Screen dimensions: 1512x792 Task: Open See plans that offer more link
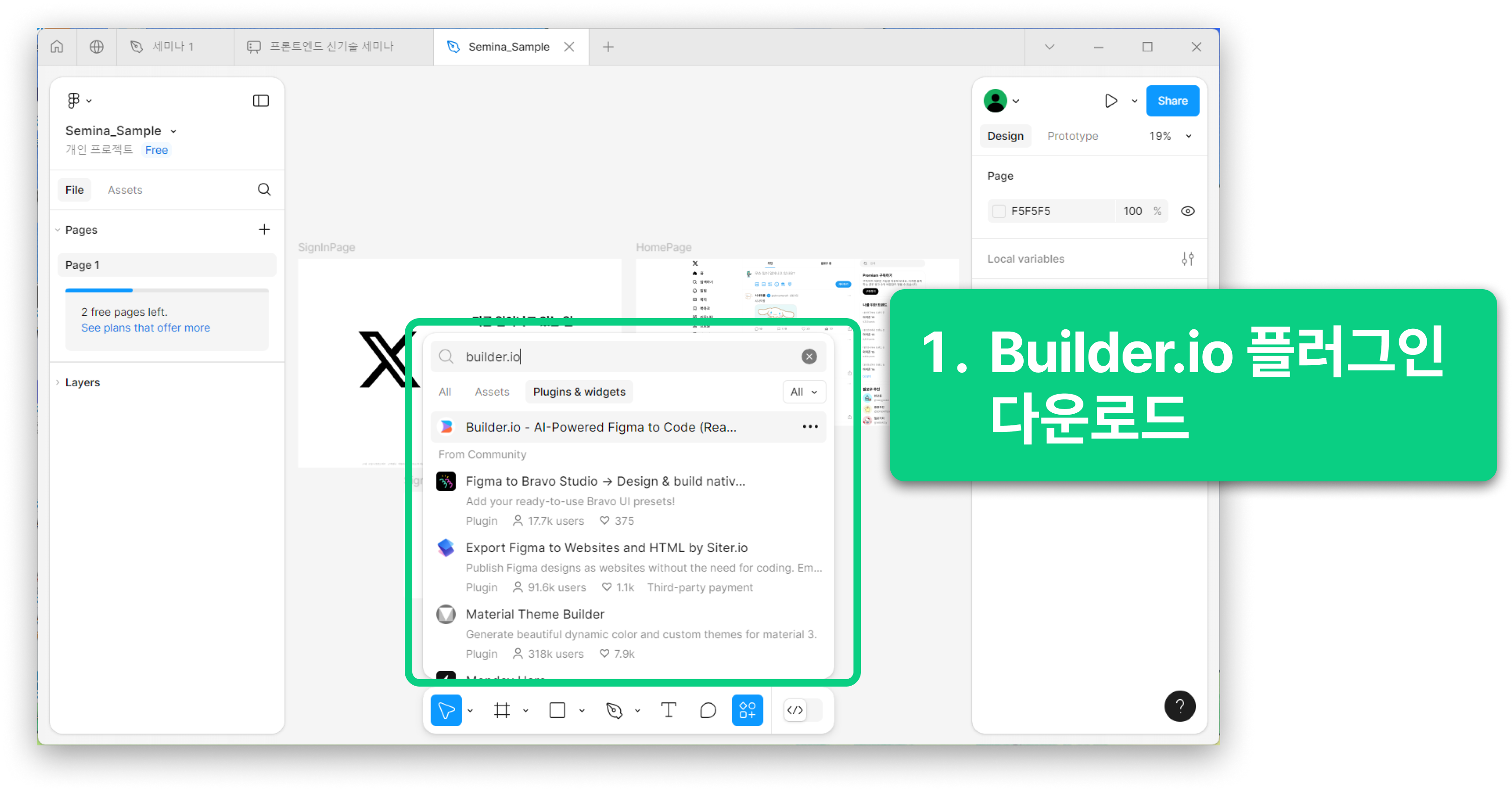coord(146,327)
